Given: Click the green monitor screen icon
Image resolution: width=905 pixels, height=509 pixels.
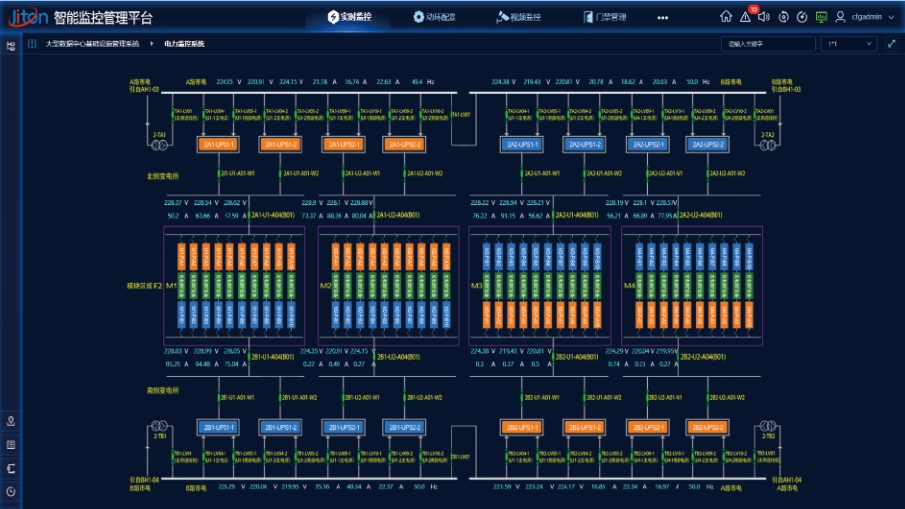Looking at the screenshot, I should click(x=821, y=17).
